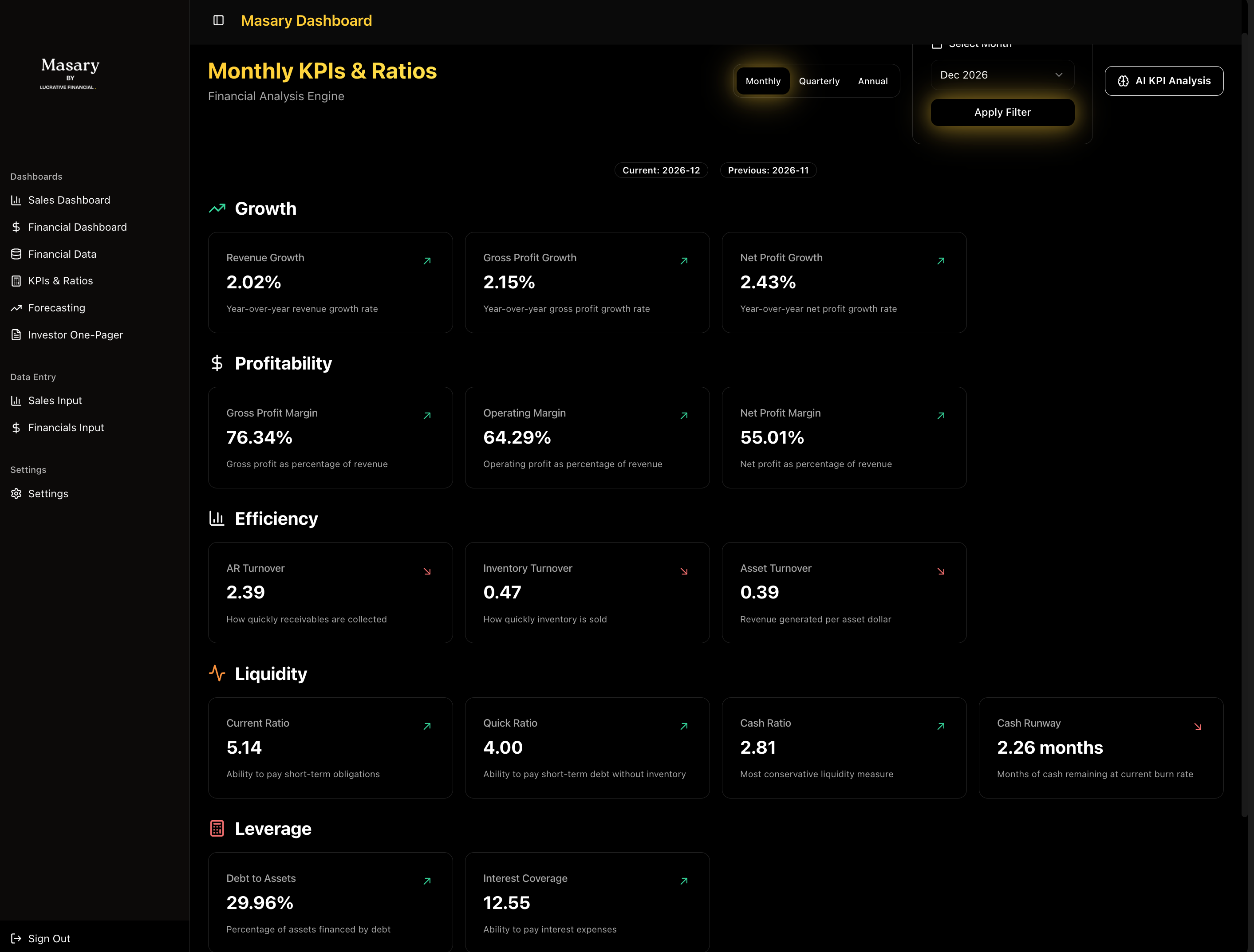Open Investor One-Pager from sidebar

click(75, 335)
